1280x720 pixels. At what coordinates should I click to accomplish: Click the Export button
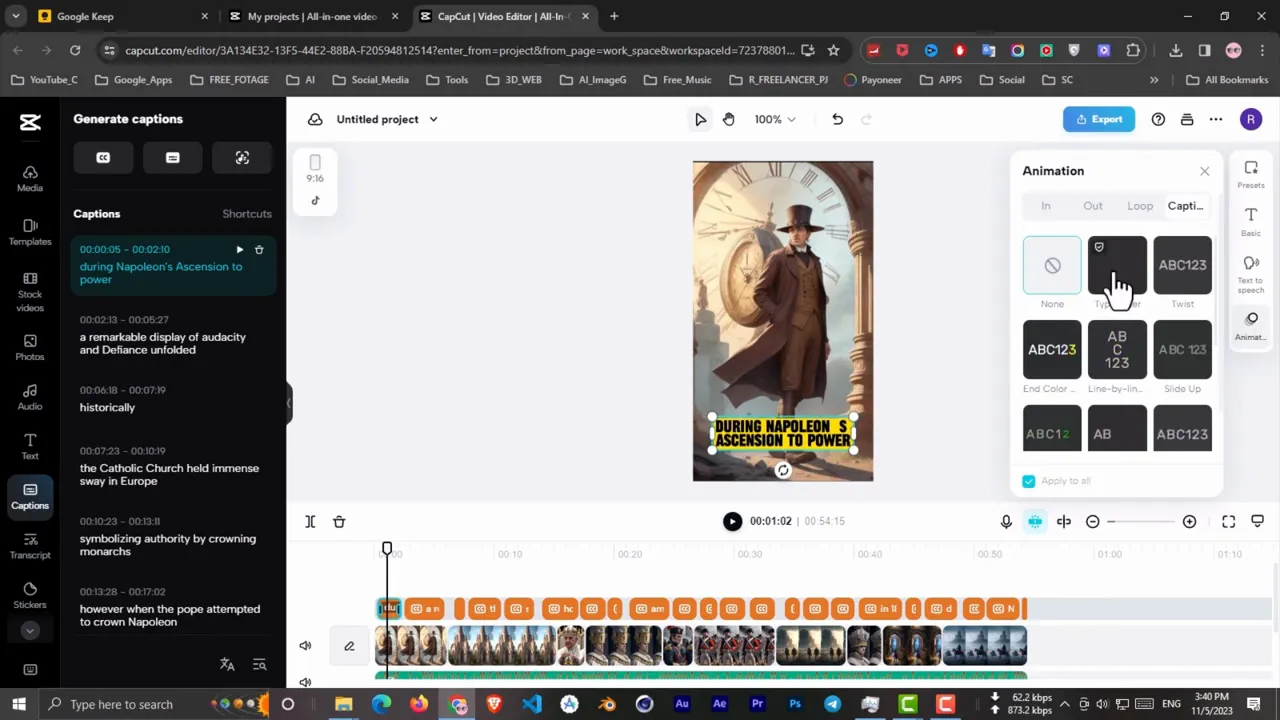point(1099,120)
